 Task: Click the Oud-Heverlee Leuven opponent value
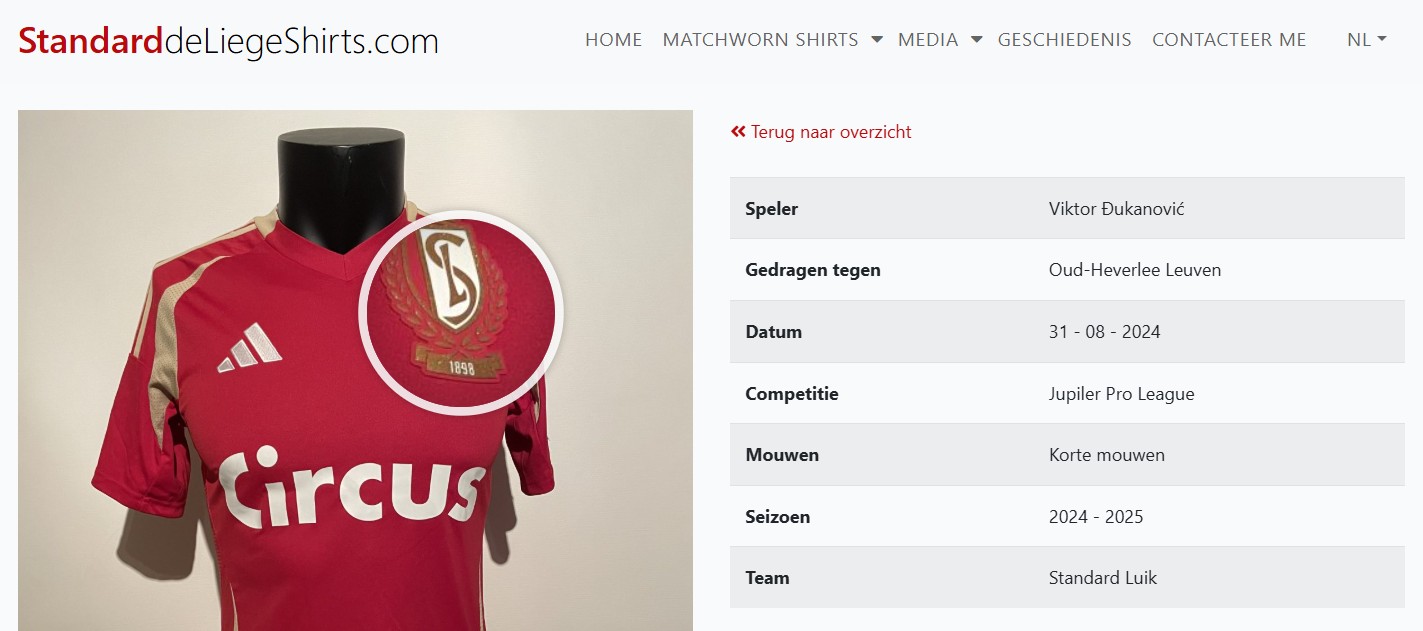click(x=1135, y=270)
